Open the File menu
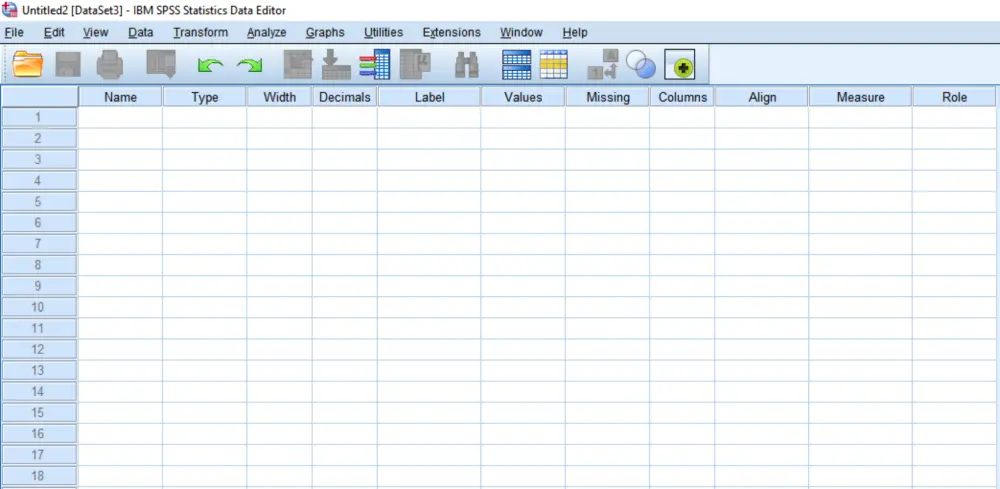The width and height of the screenshot is (1000, 489). click(x=14, y=33)
